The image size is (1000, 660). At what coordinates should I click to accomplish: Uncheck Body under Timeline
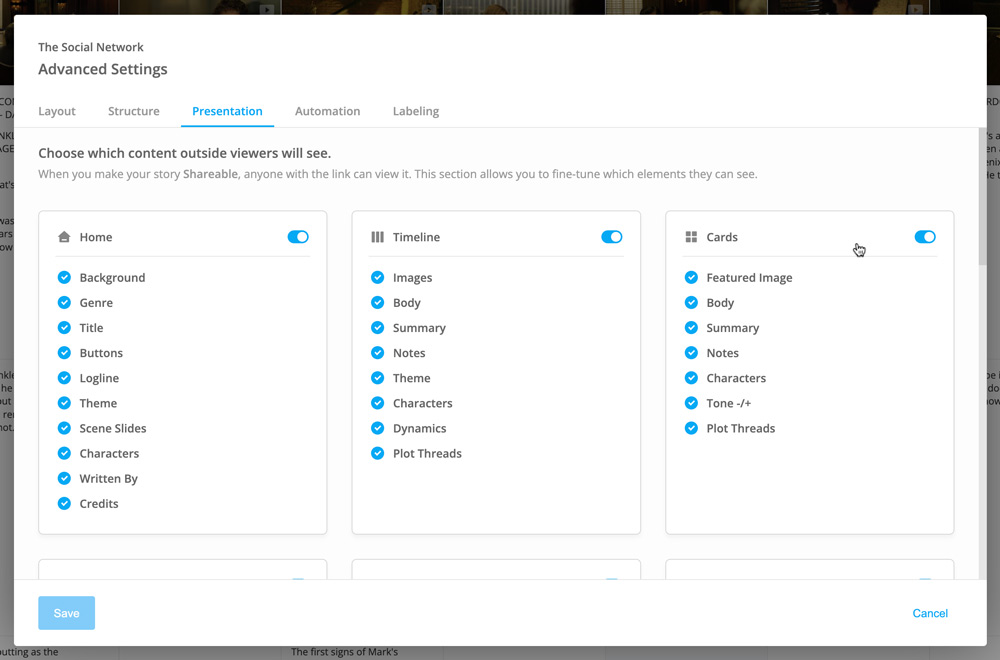coord(378,302)
